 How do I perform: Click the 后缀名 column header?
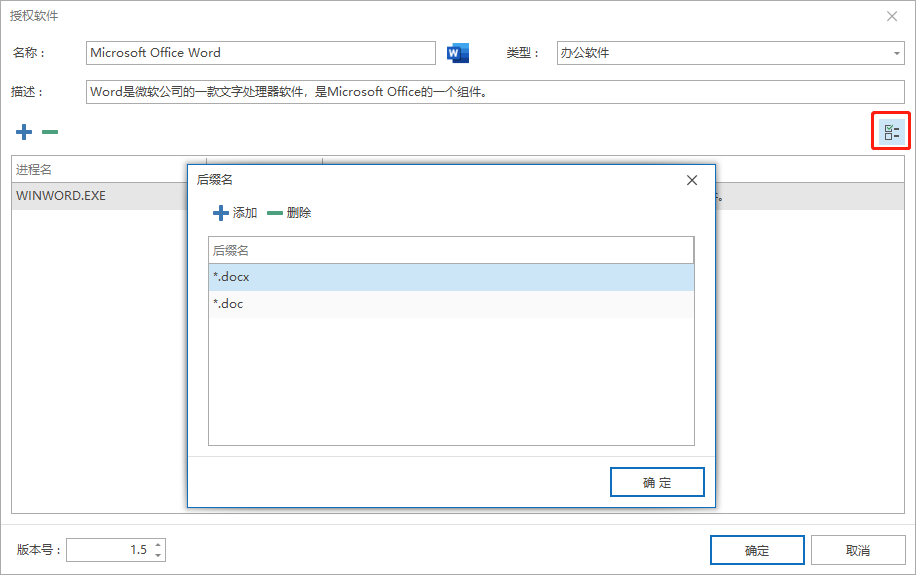[x=451, y=251]
